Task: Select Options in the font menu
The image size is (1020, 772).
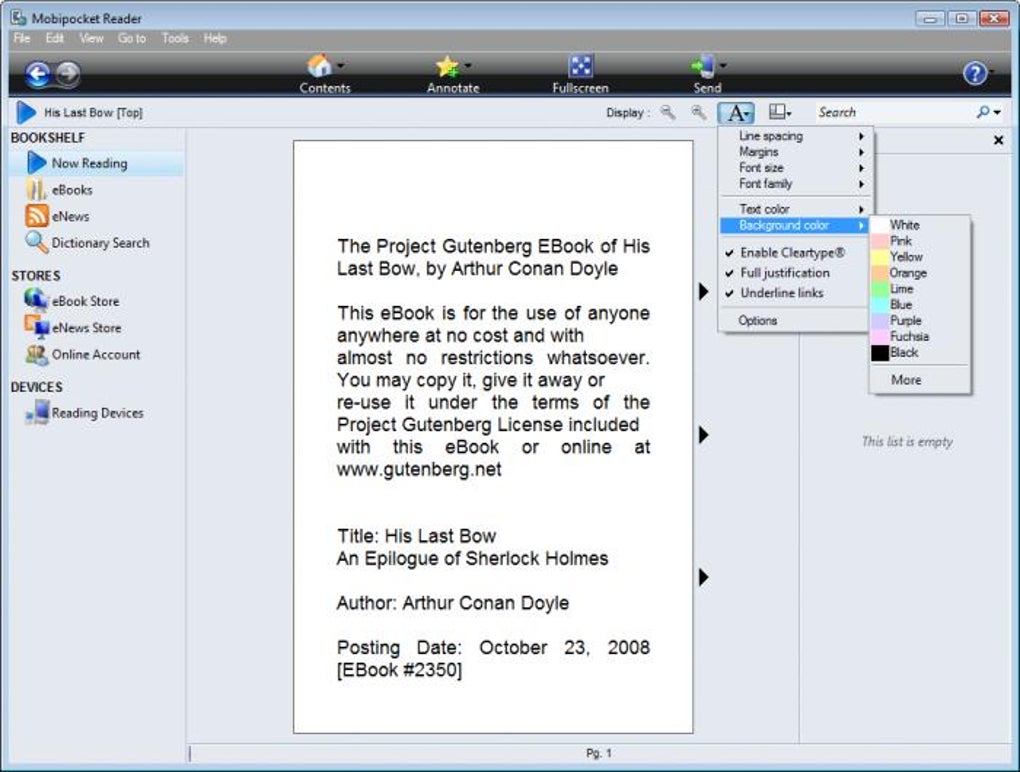Action: click(758, 320)
